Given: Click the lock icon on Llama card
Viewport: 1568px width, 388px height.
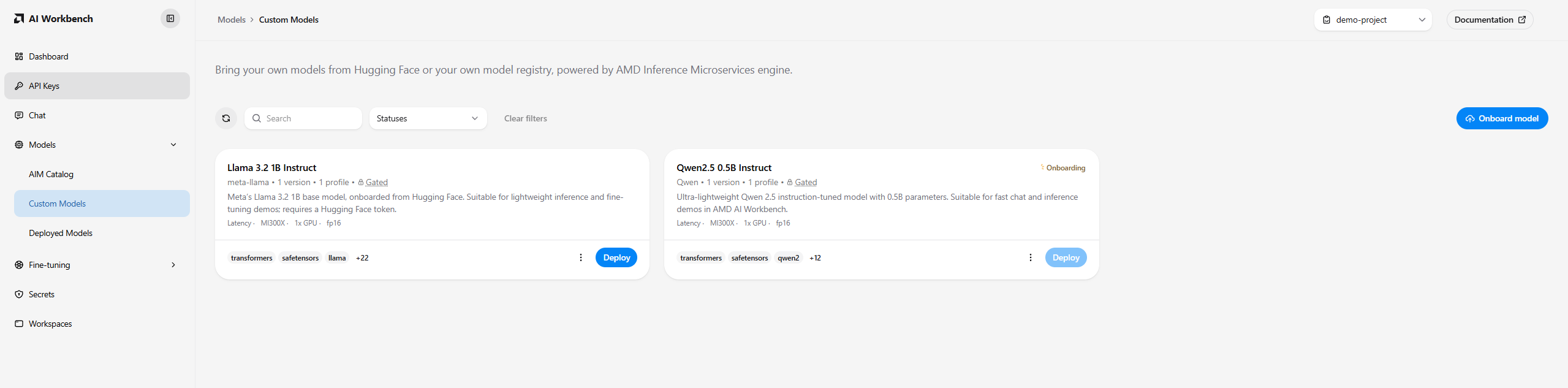Looking at the screenshot, I should pos(361,182).
